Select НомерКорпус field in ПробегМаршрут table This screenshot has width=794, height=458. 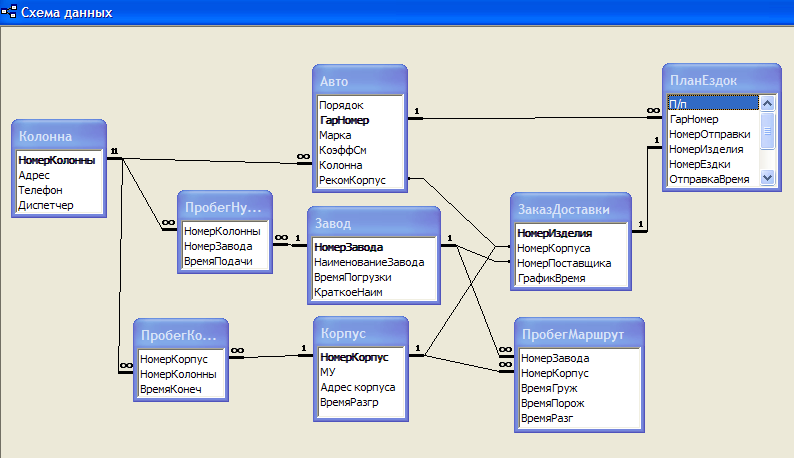coord(579,373)
